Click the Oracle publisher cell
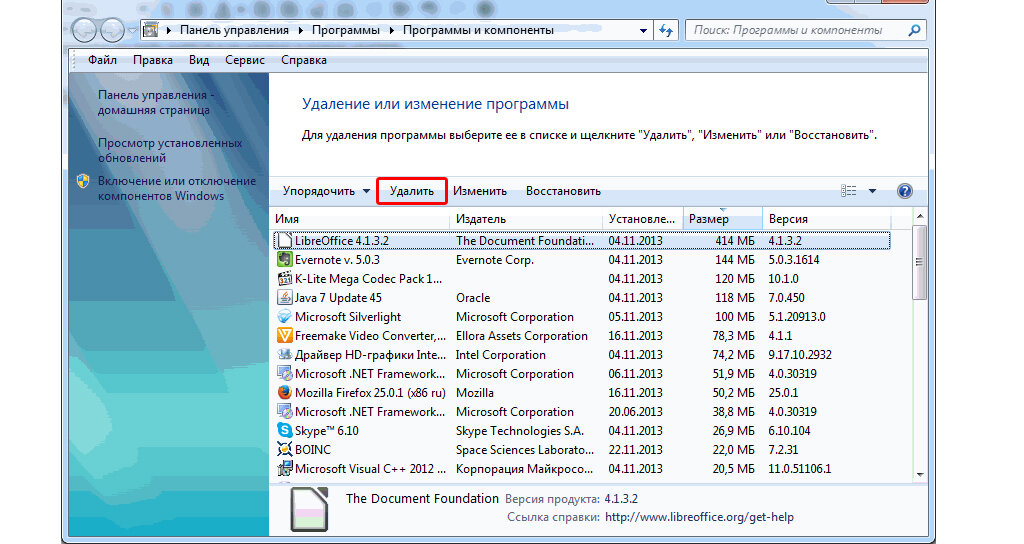The width and height of the screenshot is (1024, 544). click(x=473, y=297)
